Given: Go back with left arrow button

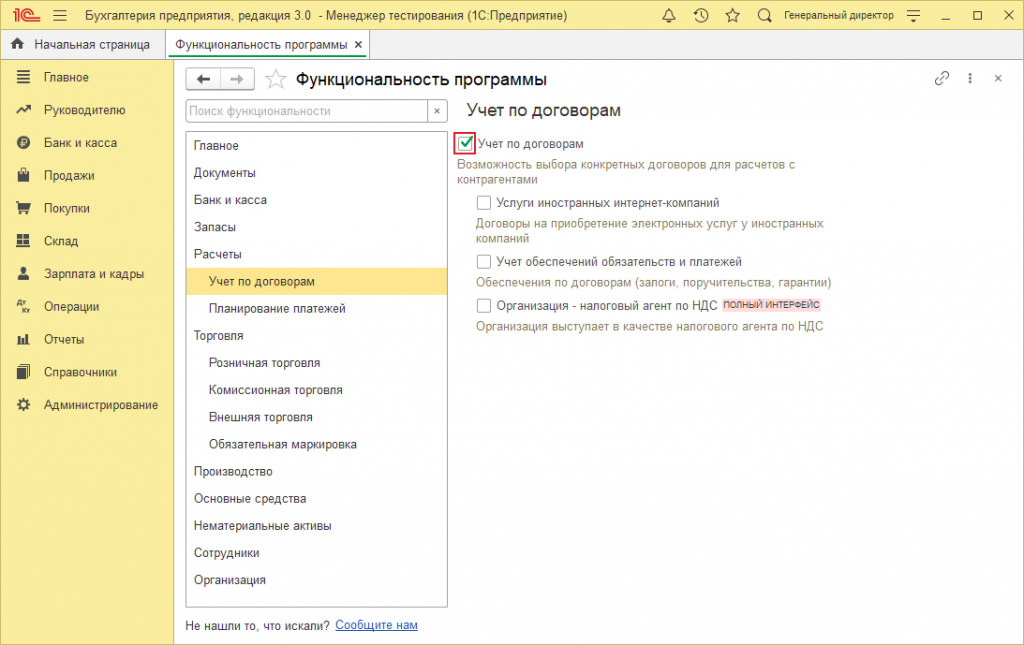Looking at the screenshot, I should 203,79.
